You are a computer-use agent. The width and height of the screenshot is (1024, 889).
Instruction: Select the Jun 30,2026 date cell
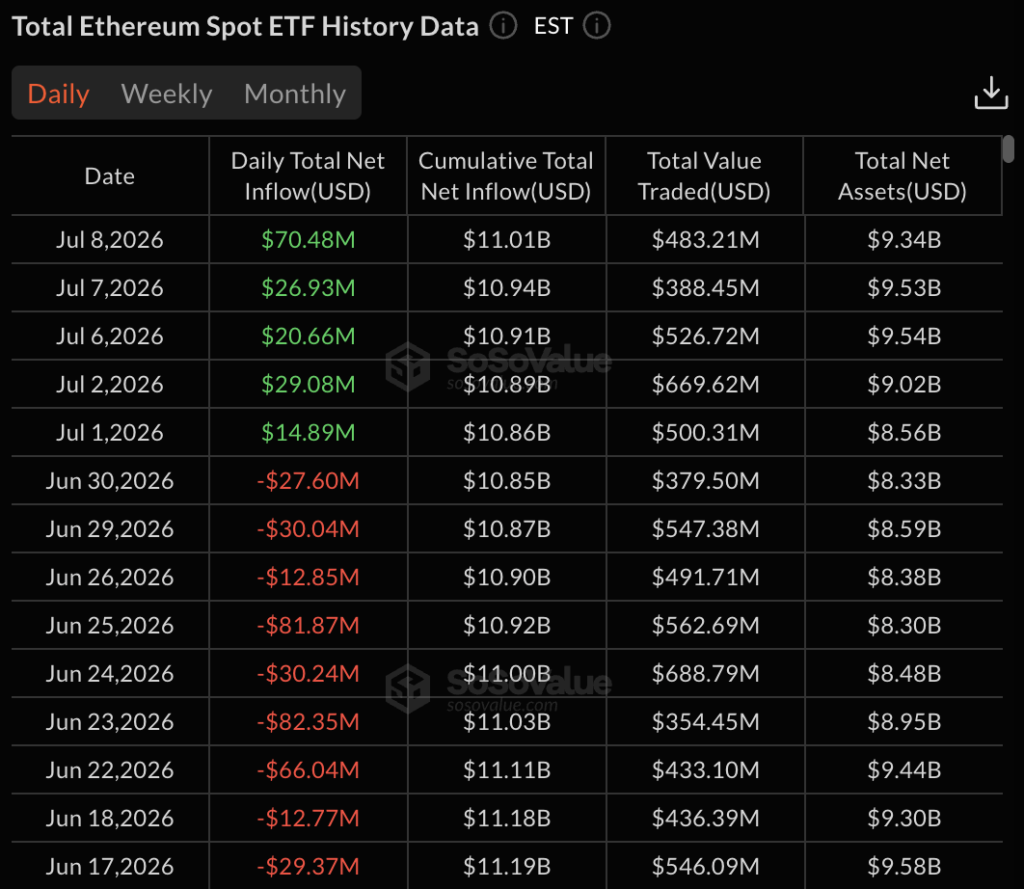[x=110, y=481]
